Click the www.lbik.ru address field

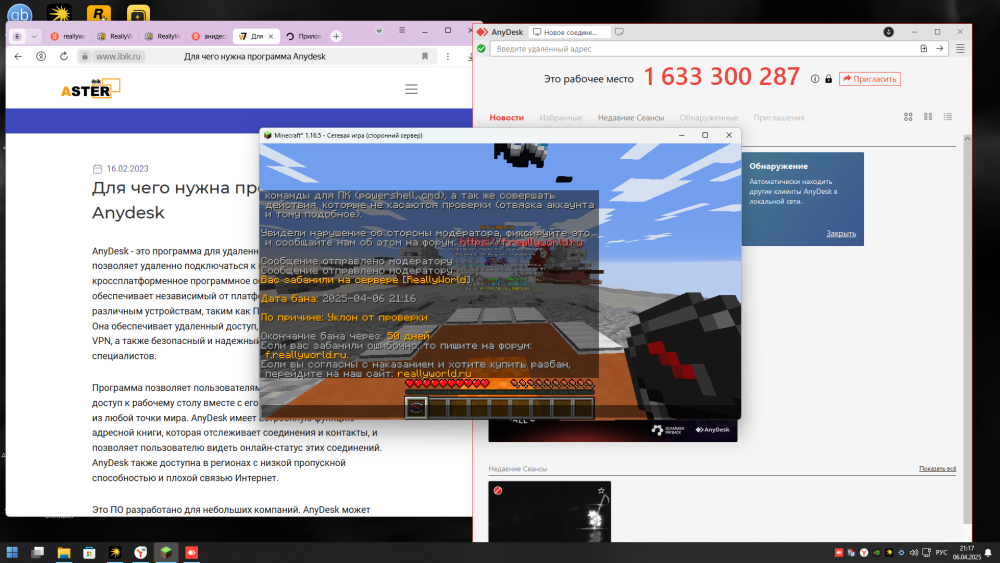[x=118, y=56]
